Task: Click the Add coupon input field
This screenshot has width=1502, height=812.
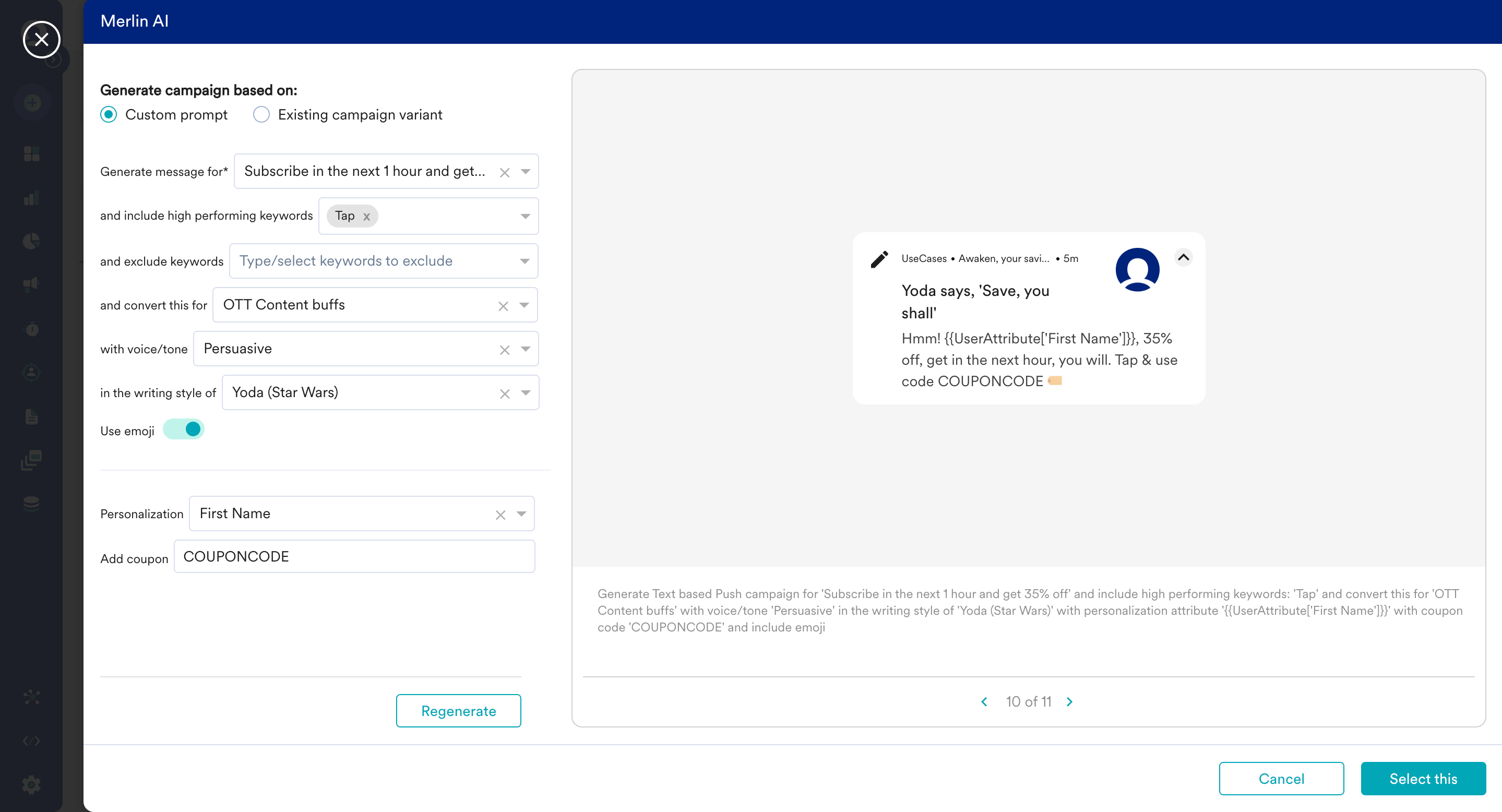Action: point(354,556)
